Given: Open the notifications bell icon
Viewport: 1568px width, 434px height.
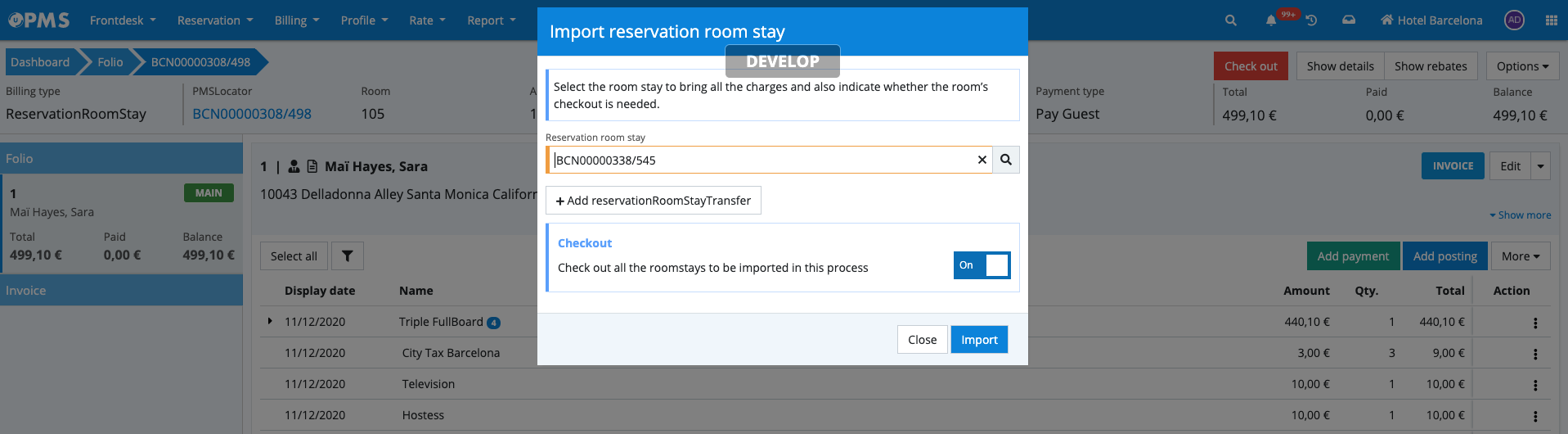Looking at the screenshot, I should point(1271,20).
